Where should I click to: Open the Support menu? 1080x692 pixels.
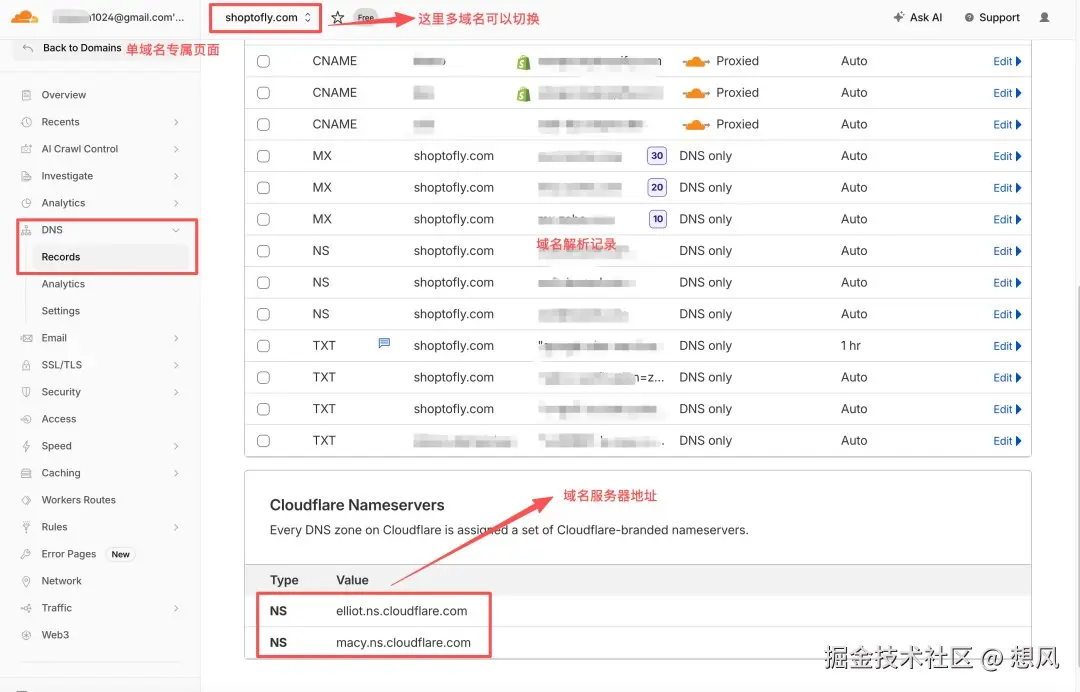pyautogui.click(x=992, y=17)
